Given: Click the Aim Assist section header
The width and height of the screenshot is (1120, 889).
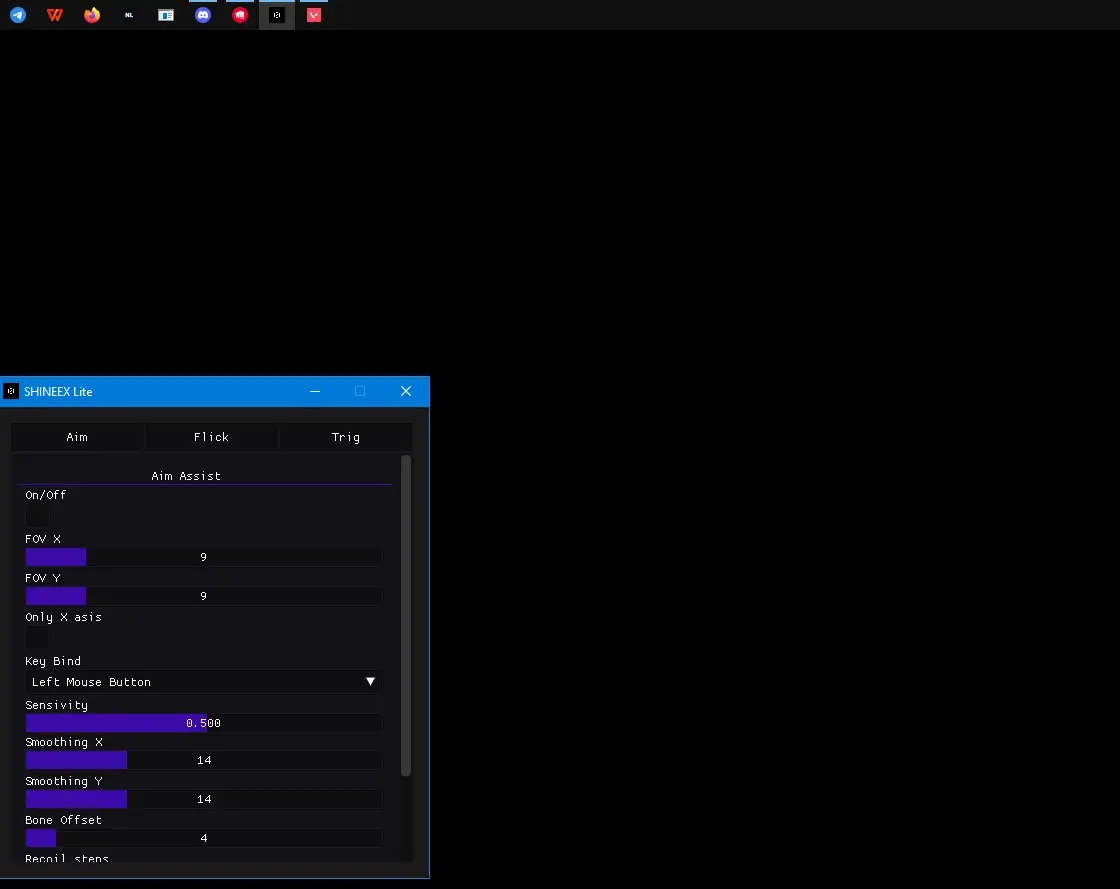Looking at the screenshot, I should 186,476.
